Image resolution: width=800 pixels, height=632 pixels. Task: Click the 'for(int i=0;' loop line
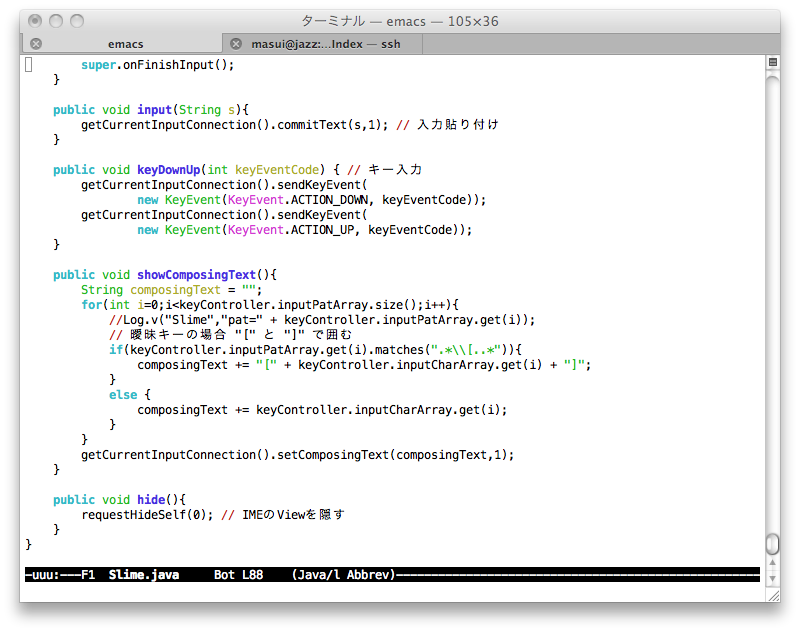(270, 305)
